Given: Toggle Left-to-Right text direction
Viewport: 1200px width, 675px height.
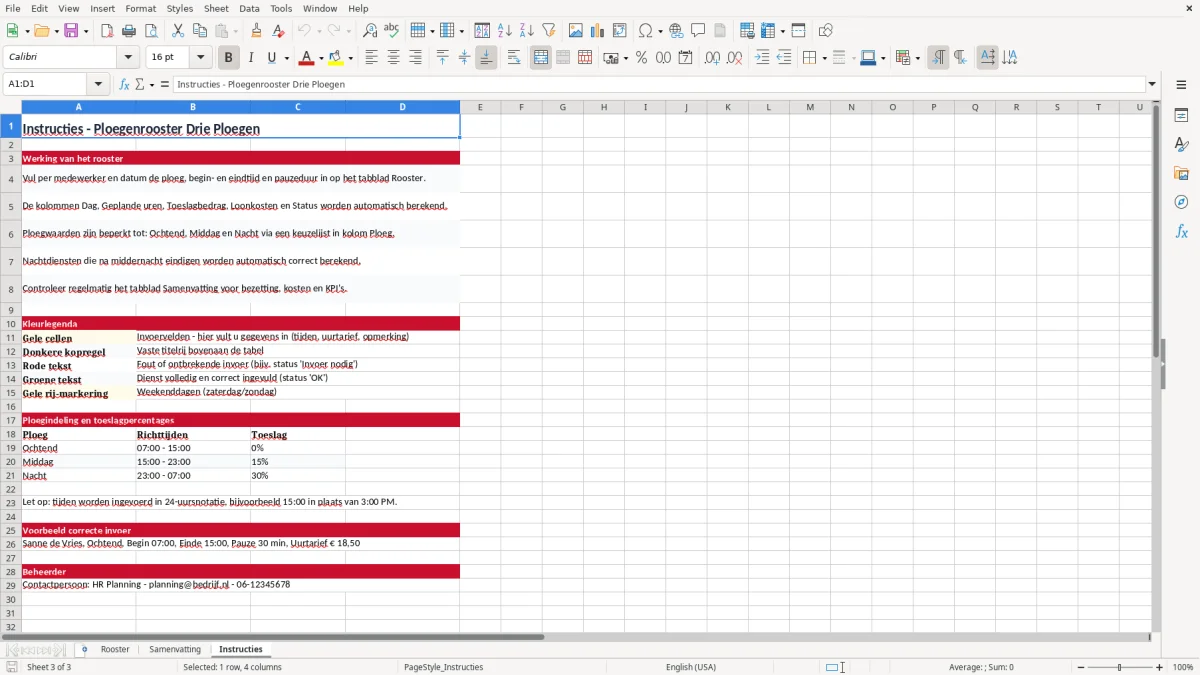Looking at the screenshot, I should pos(938,58).
